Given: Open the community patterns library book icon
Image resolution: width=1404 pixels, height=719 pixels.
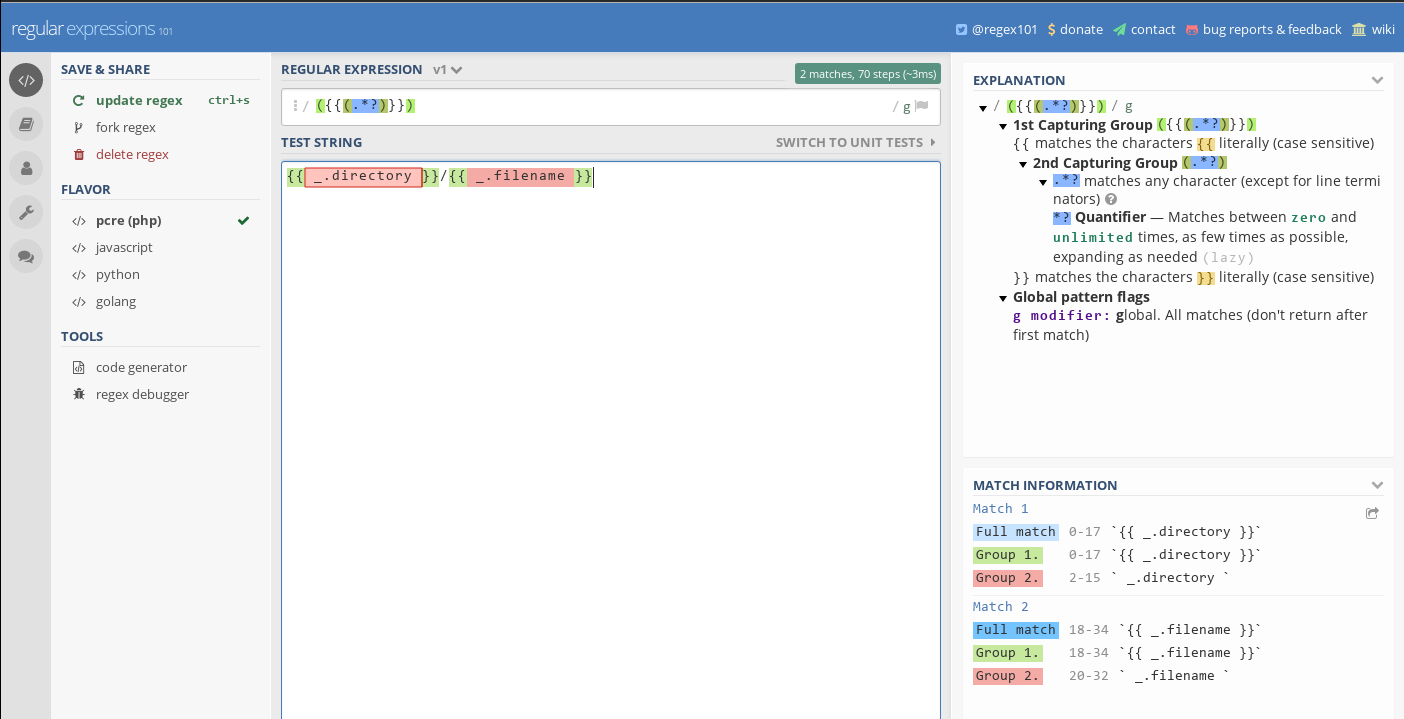Looking at the screenshot, I should (x=24, y=124).
